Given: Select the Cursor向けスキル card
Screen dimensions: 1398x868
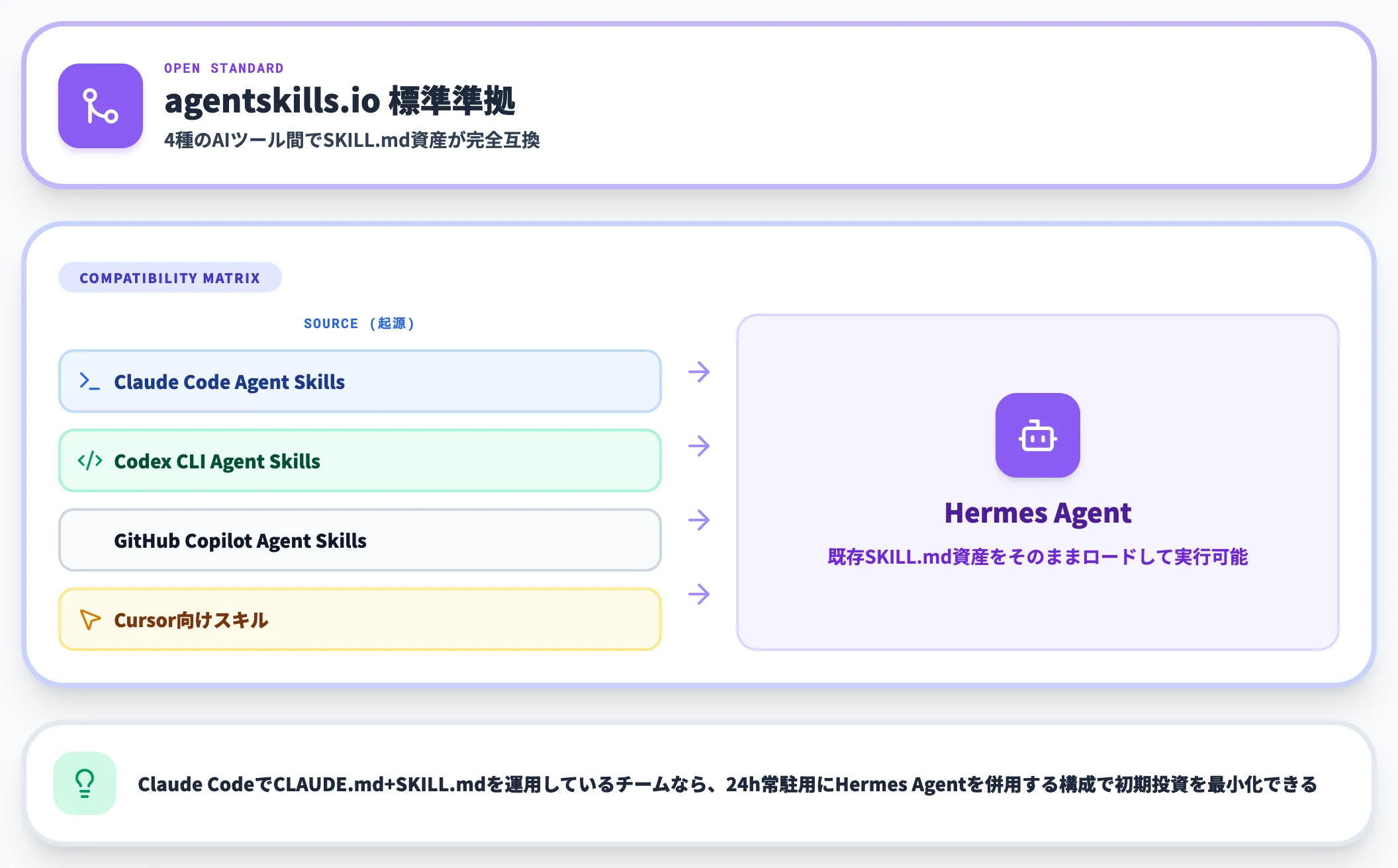Looking at the screenshot, I should tap(360, 619).
